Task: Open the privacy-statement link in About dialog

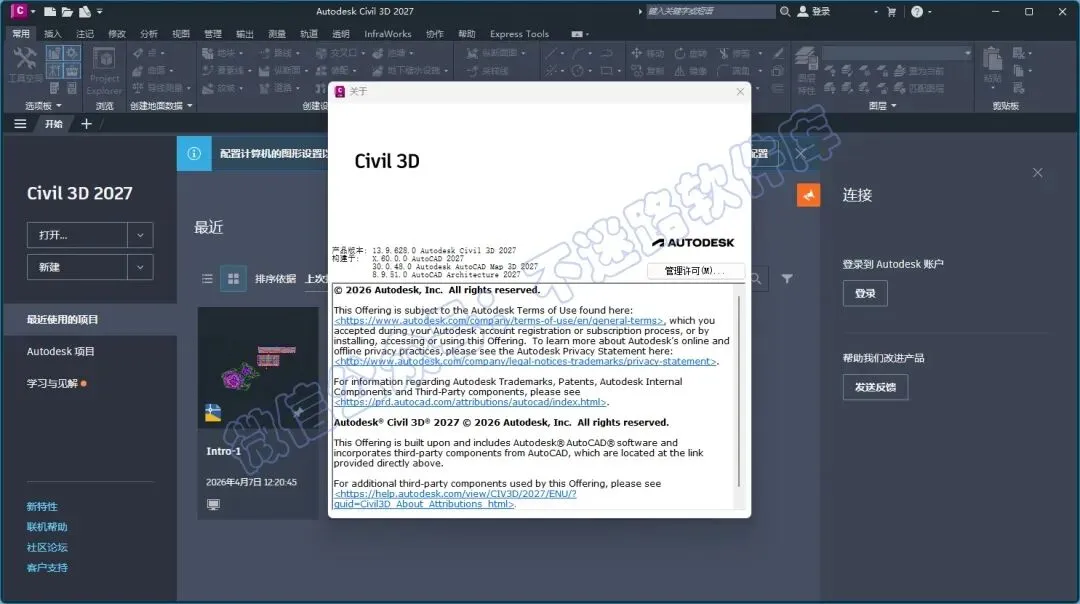Action: point(526,361)
